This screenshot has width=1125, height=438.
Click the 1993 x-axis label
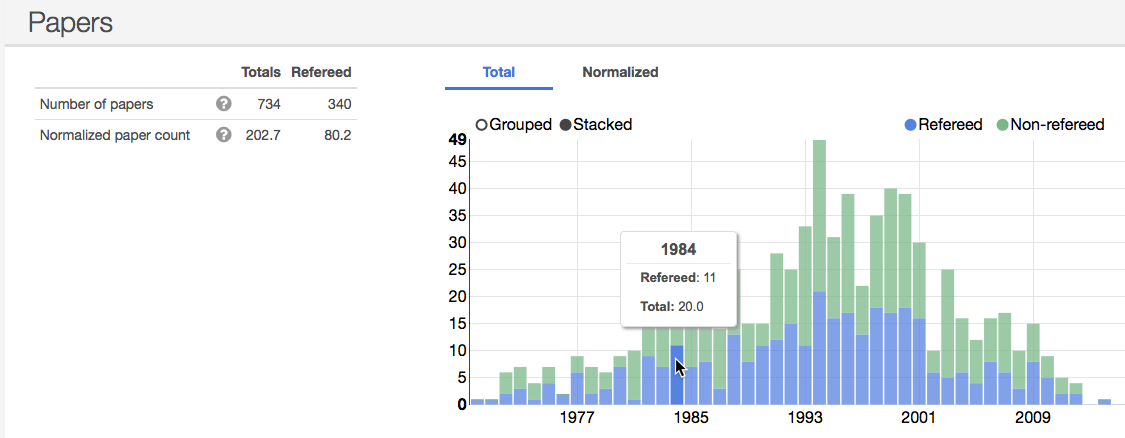(804, 418)
